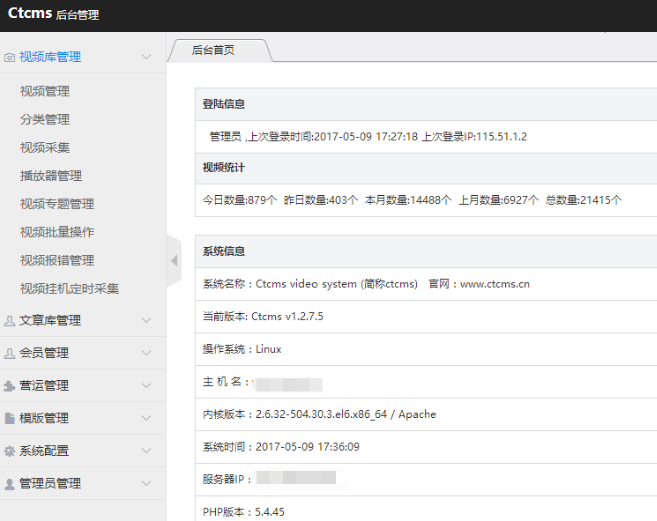This screenshot has width=657, height=521.
Task: Expand the 系统配置 chevron
Action: [x=146, y=451]
